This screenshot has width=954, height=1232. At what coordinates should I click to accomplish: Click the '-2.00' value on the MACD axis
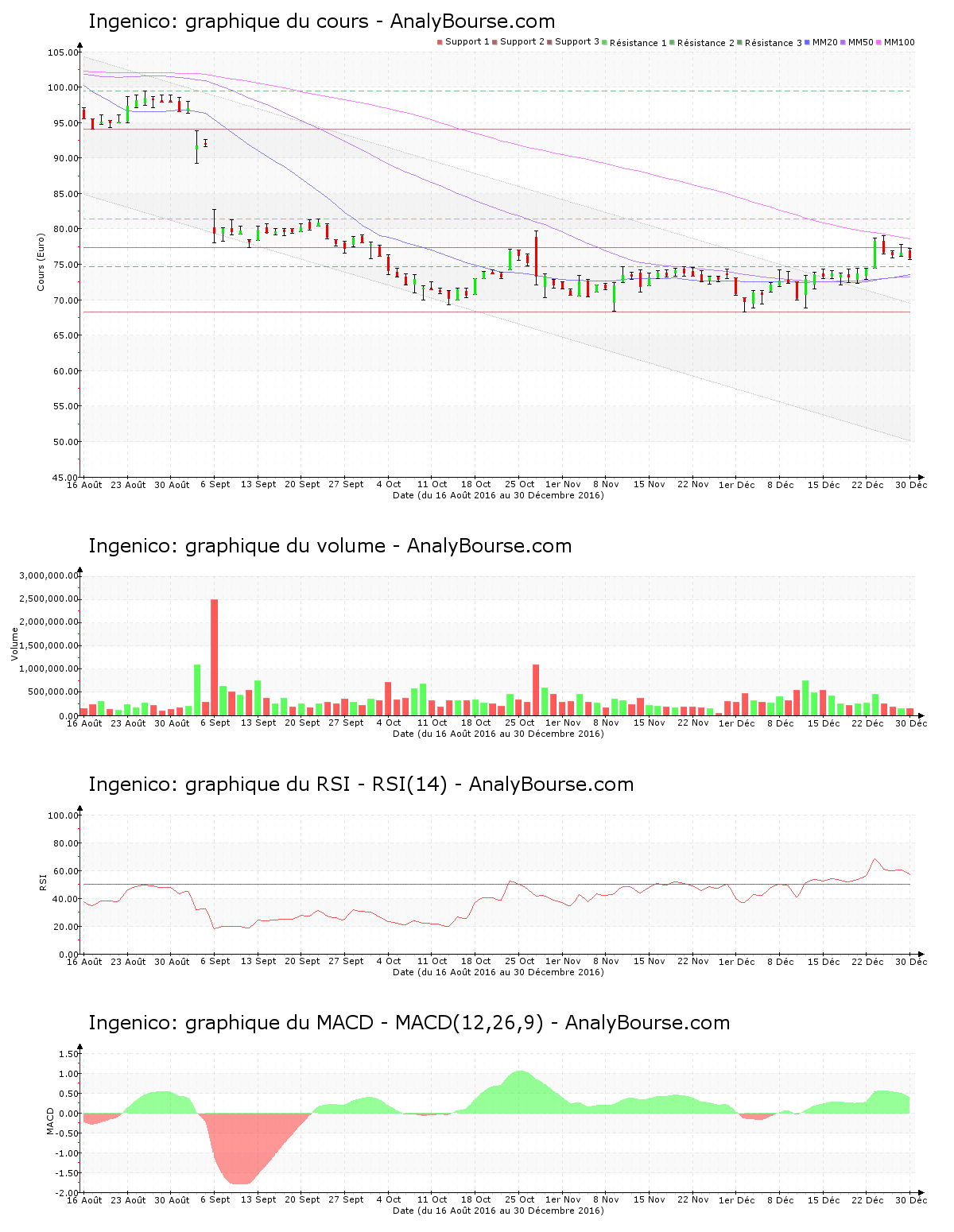tap(67, 1192)
